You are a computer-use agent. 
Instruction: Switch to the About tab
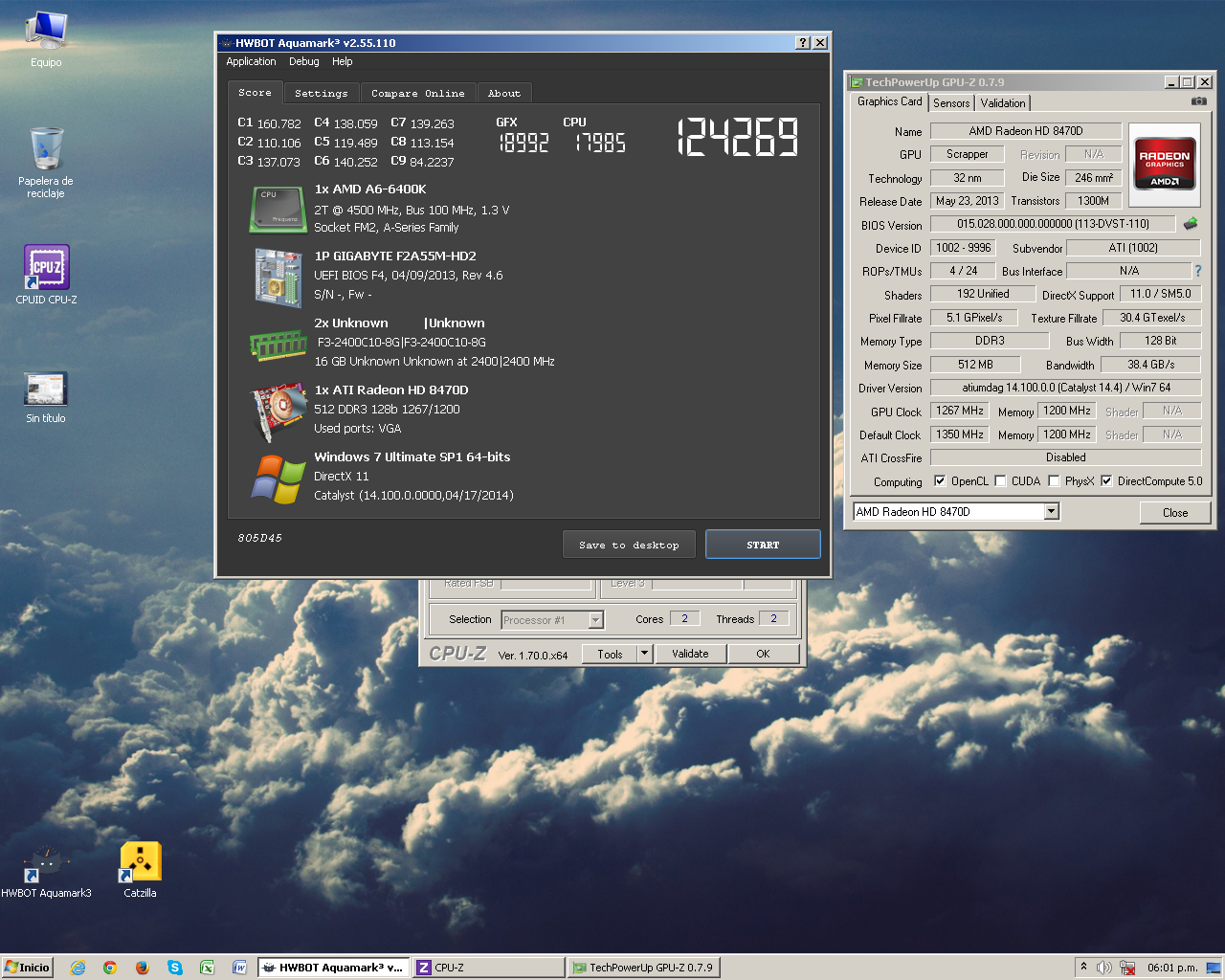click(503, 93)
